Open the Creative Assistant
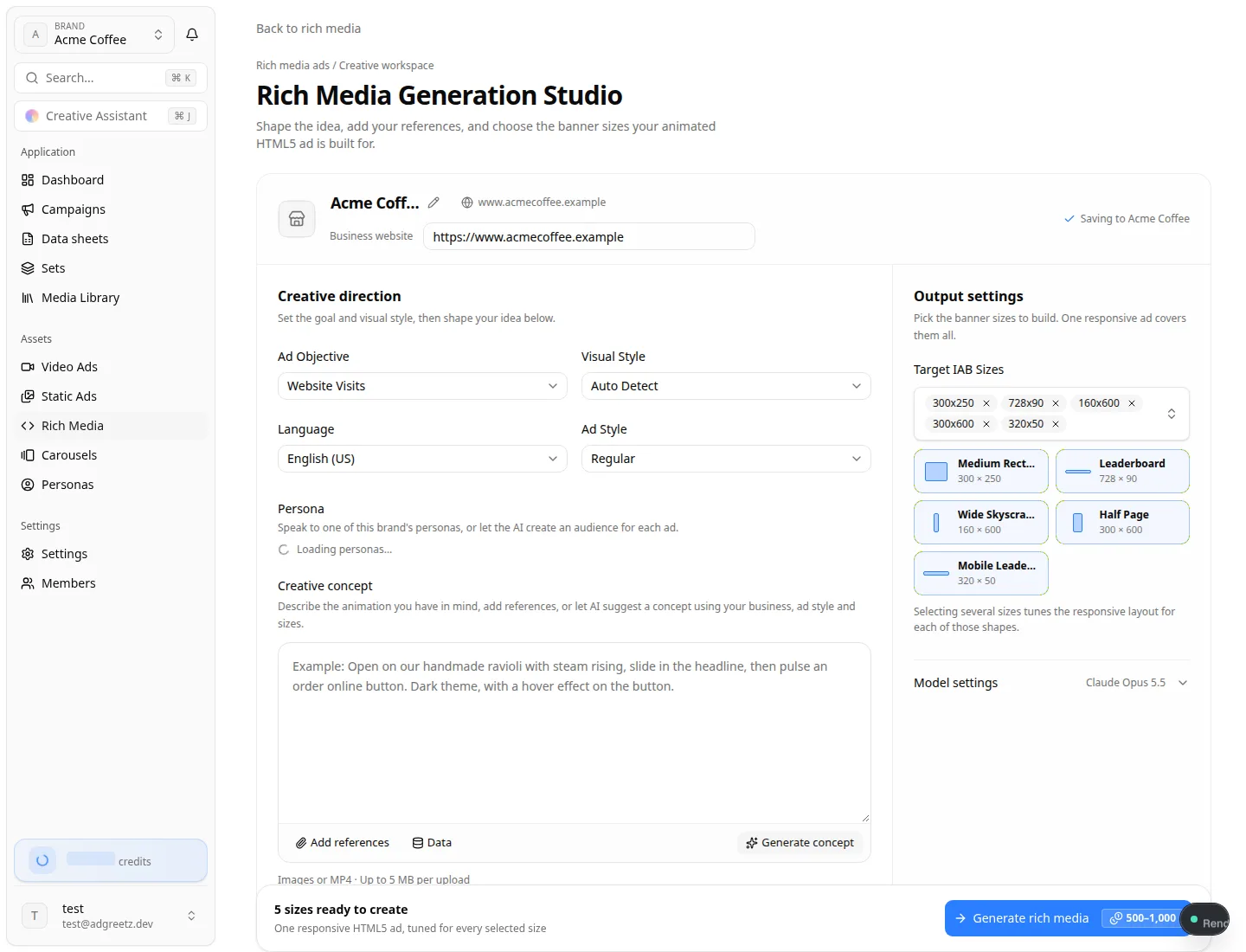 pos(111,116)
